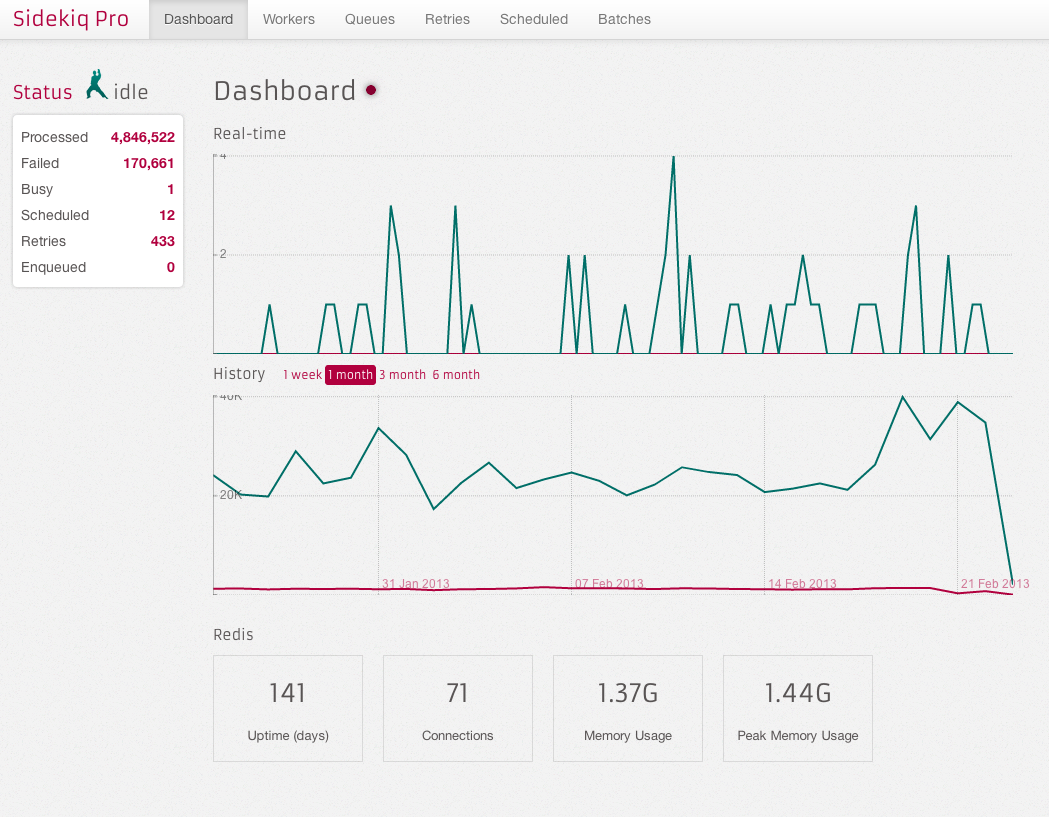Click the Sidekiq kicking figure status icon
The image size is (1049, 817).
[96, 86]
